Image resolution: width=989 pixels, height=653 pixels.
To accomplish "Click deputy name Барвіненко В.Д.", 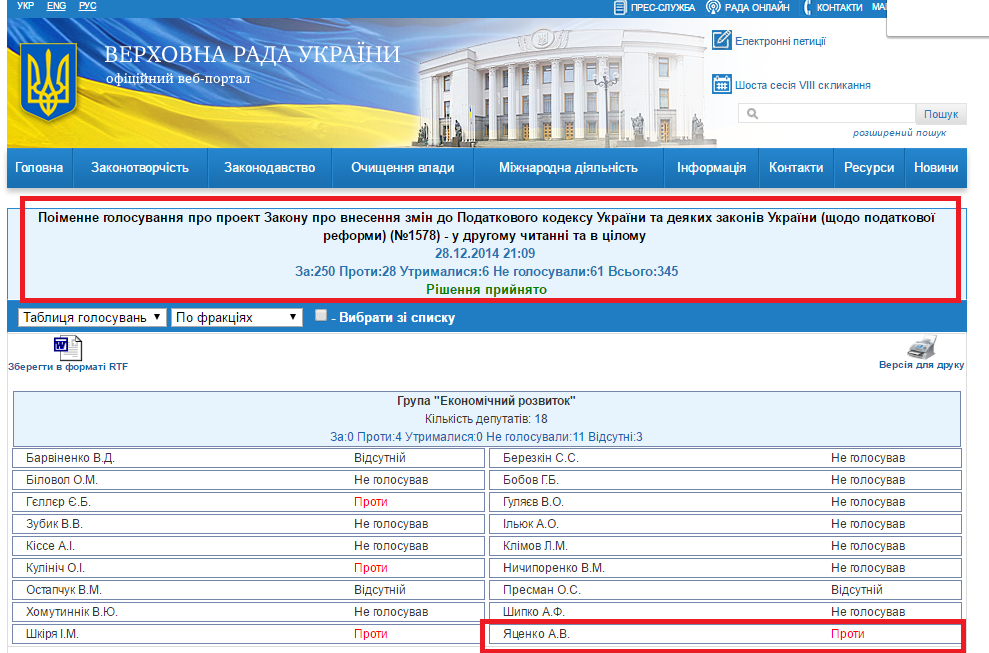I will [x=70, y=458].
